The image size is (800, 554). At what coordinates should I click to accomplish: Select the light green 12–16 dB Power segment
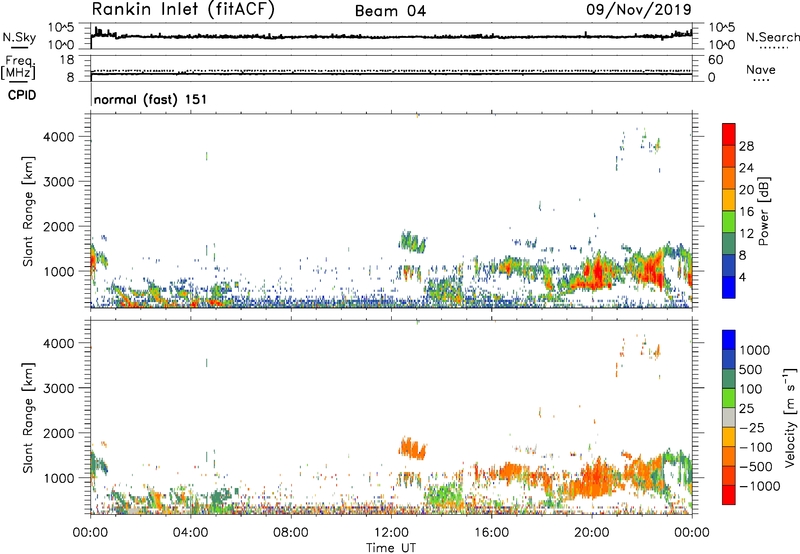pyautogui.click(x=729, y=221)
